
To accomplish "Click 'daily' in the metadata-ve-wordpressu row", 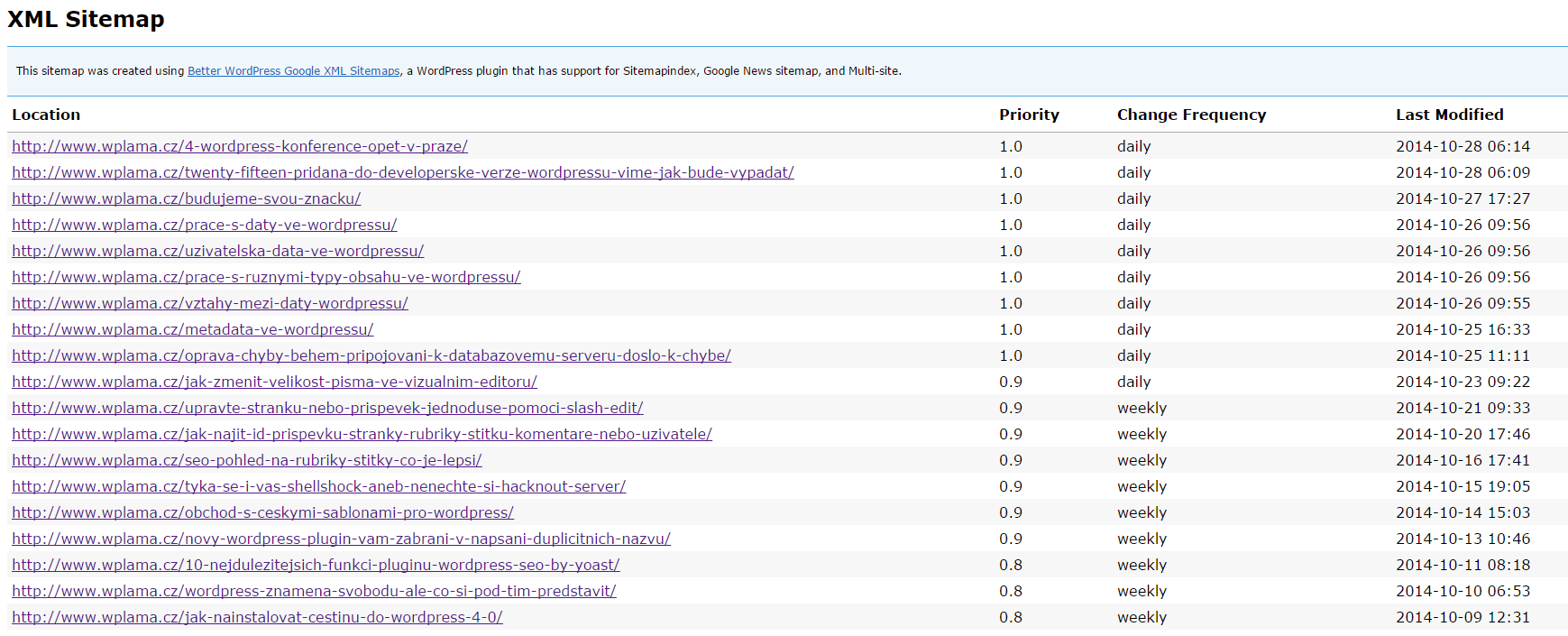I will (1134, 329).
